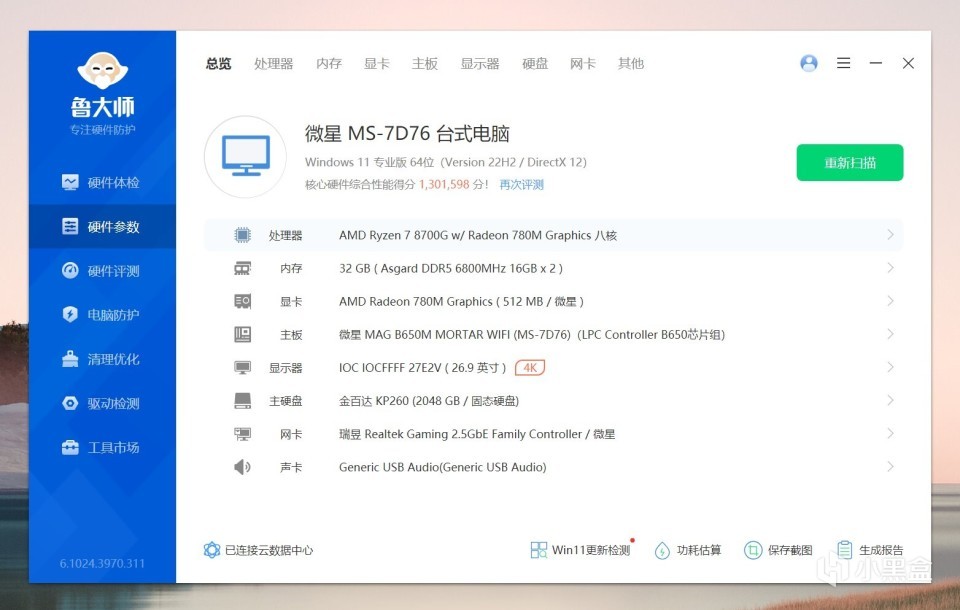Click the user account avatar icon
This screenshot has height=610, width=960.
click(x=809, y=63)
